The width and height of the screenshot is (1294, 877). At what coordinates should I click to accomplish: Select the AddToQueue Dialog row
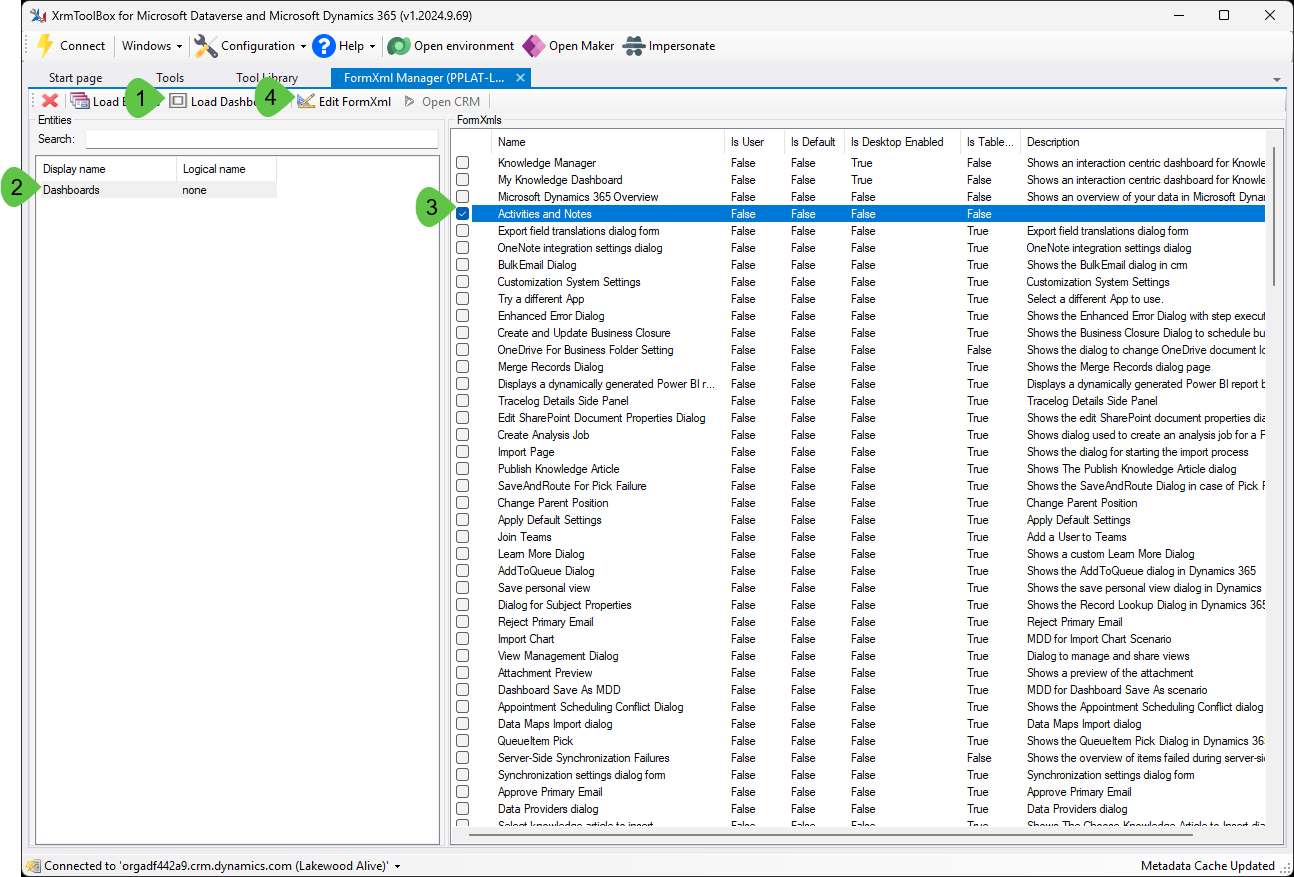coord(860,571)
